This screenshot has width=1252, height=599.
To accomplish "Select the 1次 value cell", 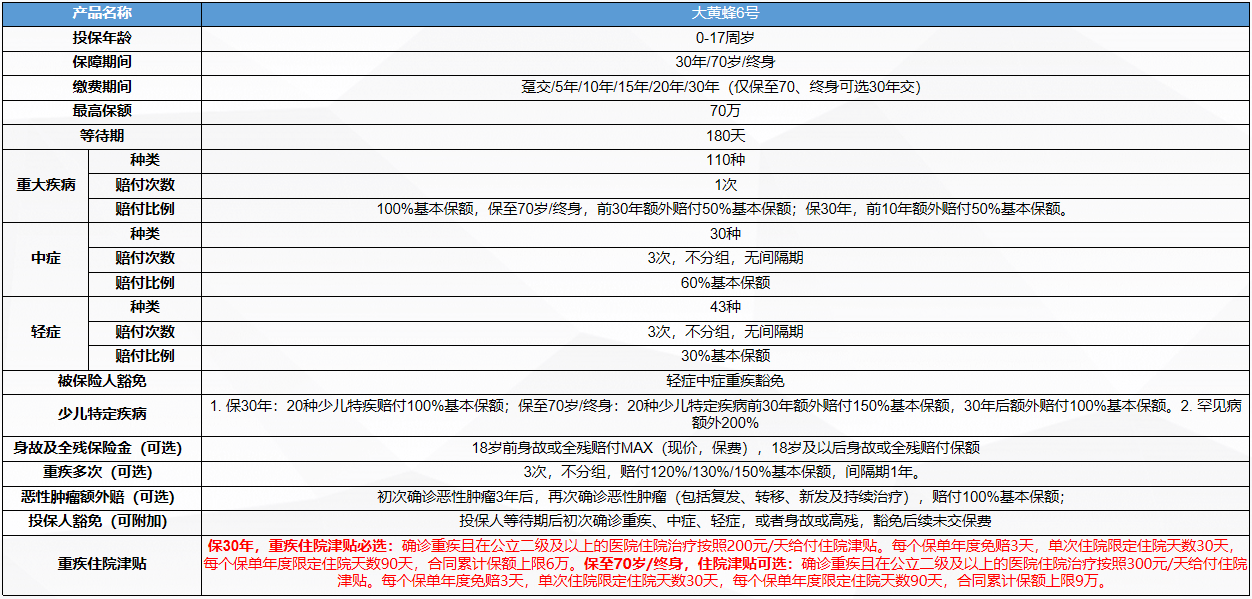I will point(725,185).
